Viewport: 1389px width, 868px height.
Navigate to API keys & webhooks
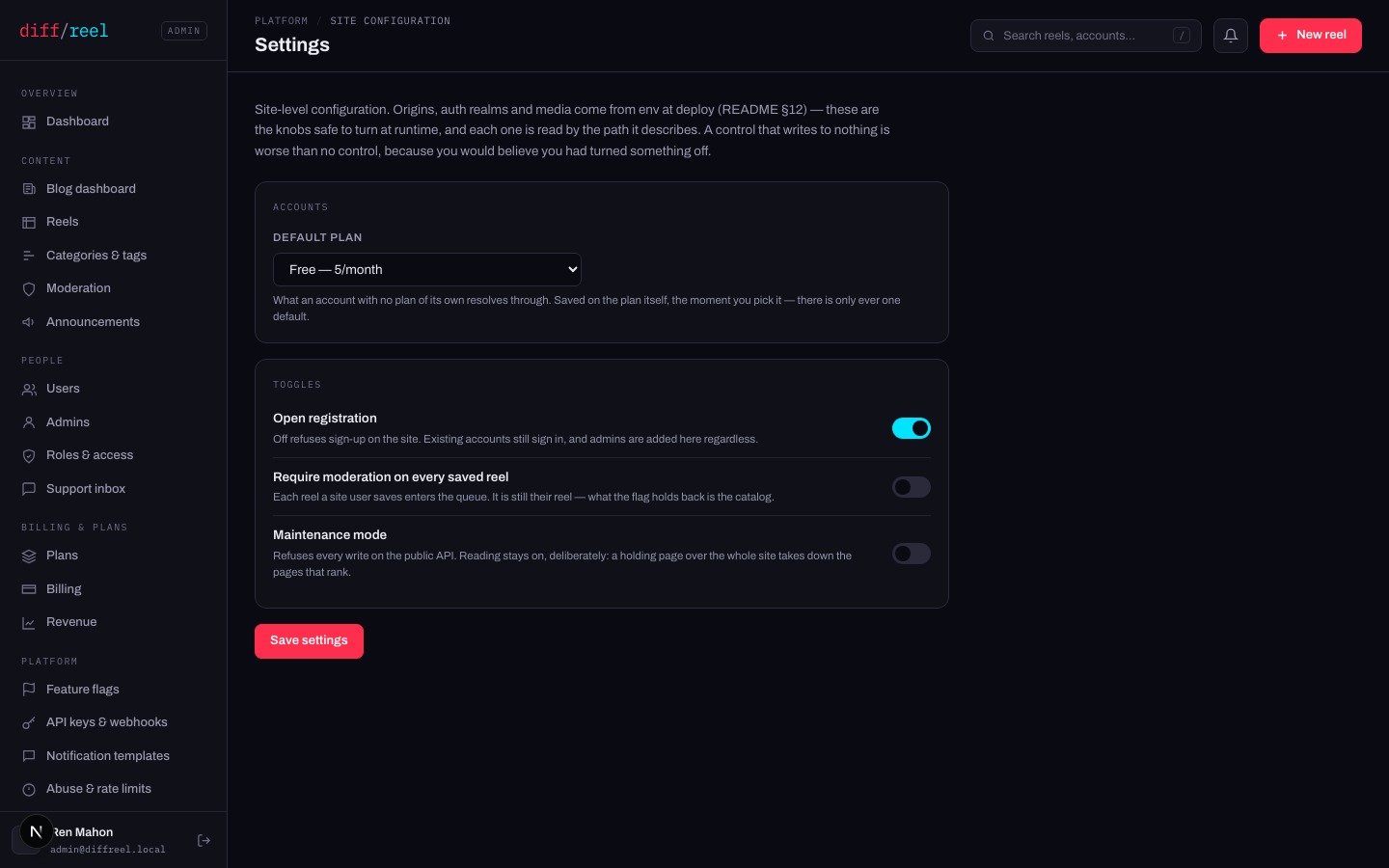pyautogui.click(x=114, y=722)
